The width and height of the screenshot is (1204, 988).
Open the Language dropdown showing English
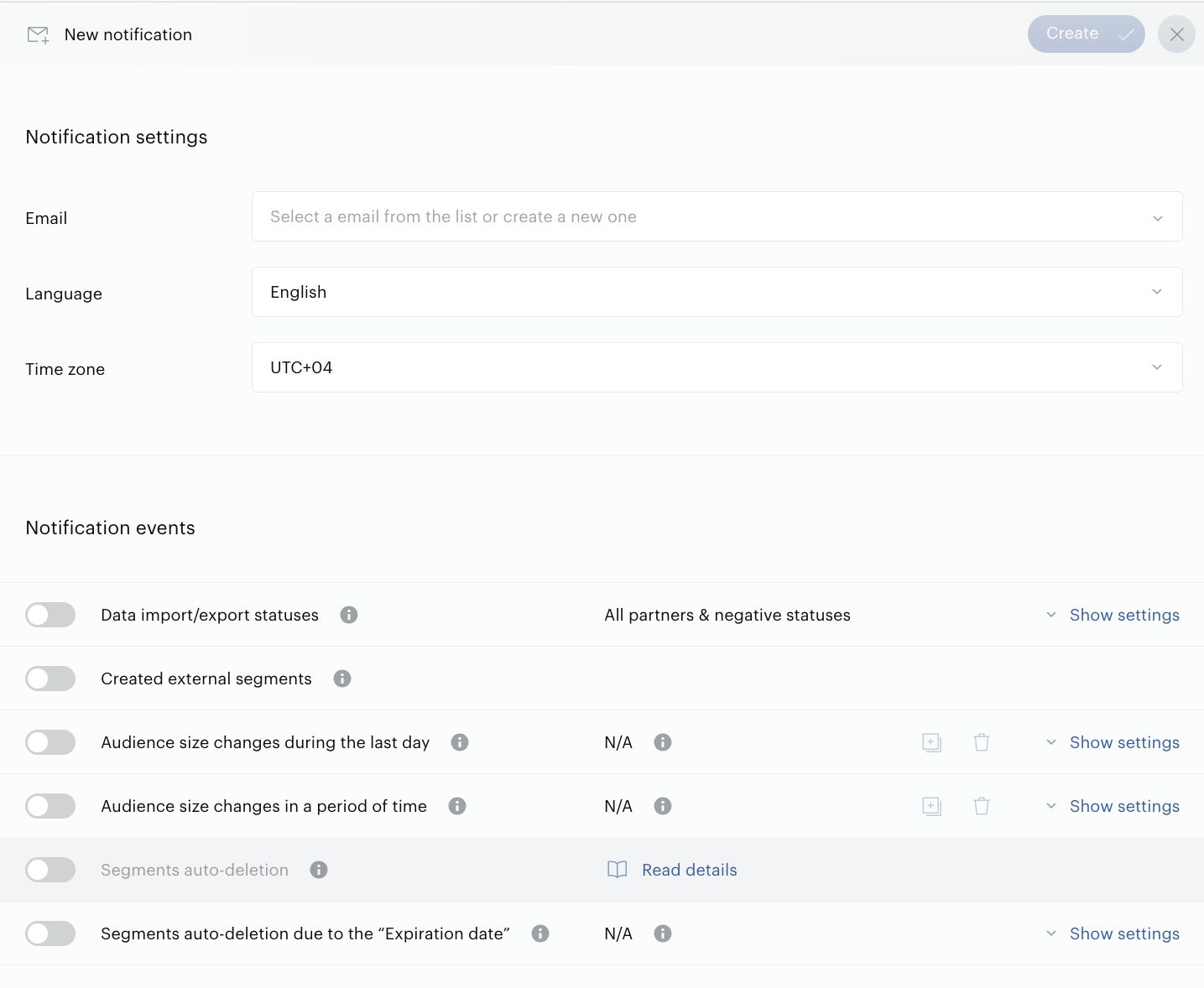717,292
